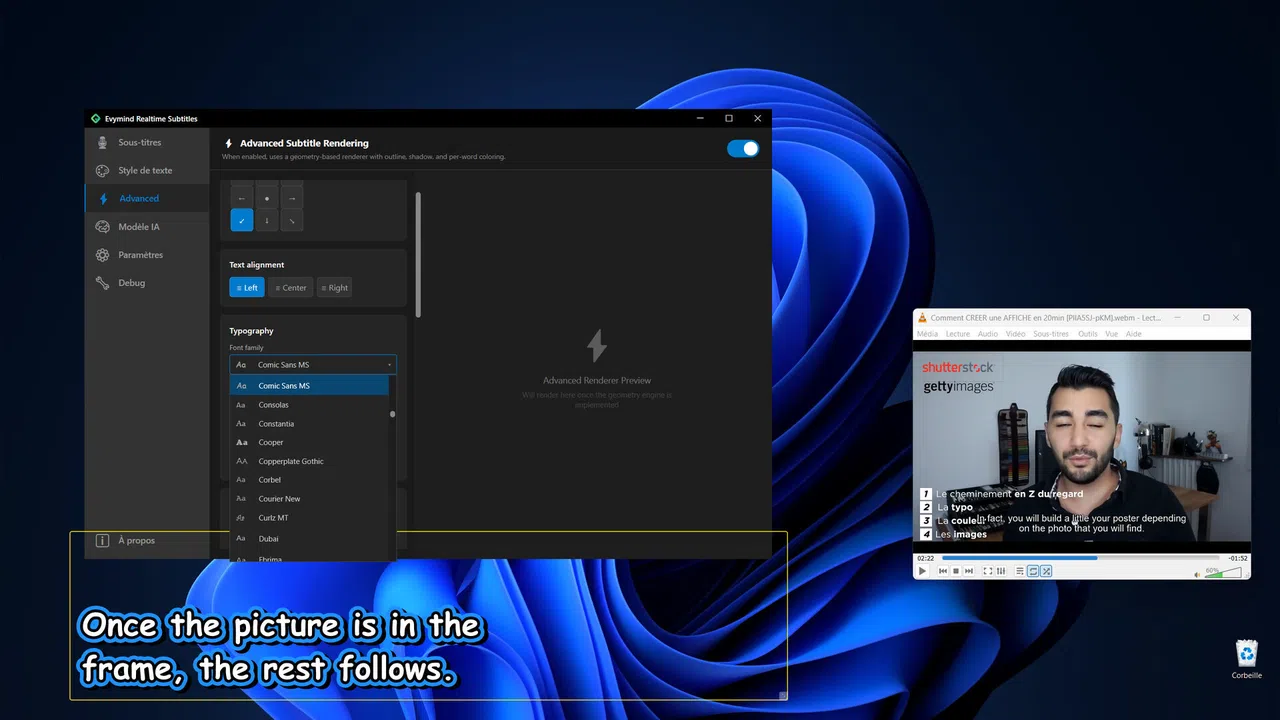
Task: Open VLC Sous-titres menu
Action: (1051, 334)
